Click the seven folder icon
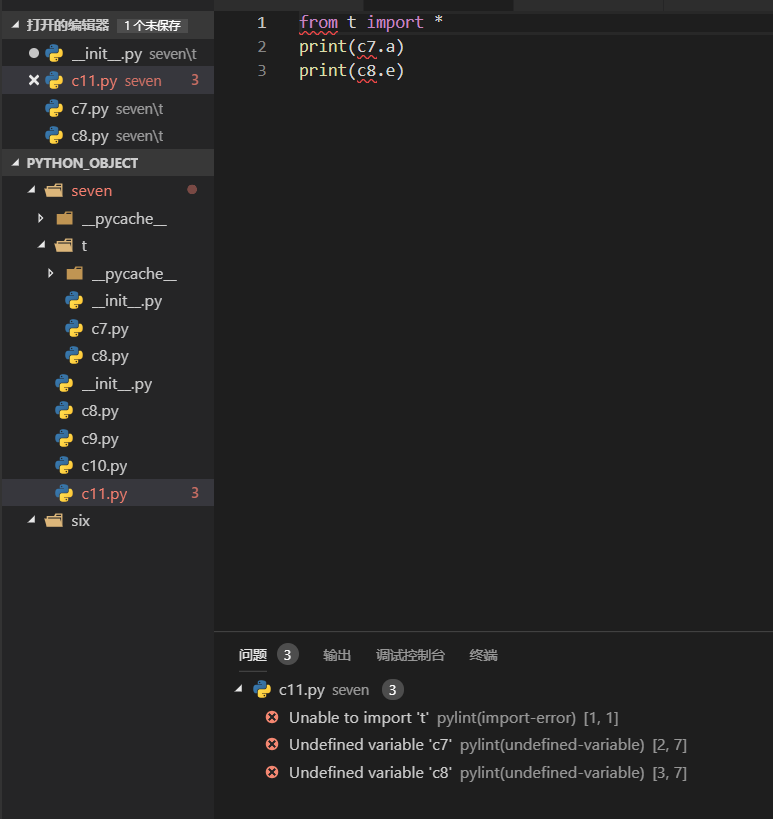 coord(54,191)
